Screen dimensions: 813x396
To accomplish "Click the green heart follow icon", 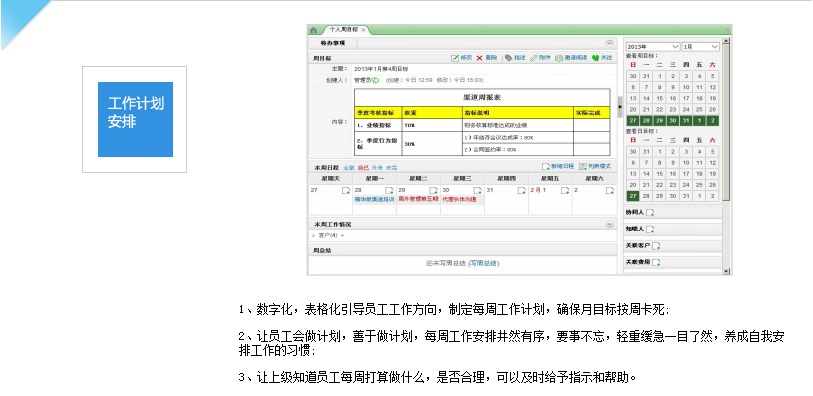I will tap(595, 58).
